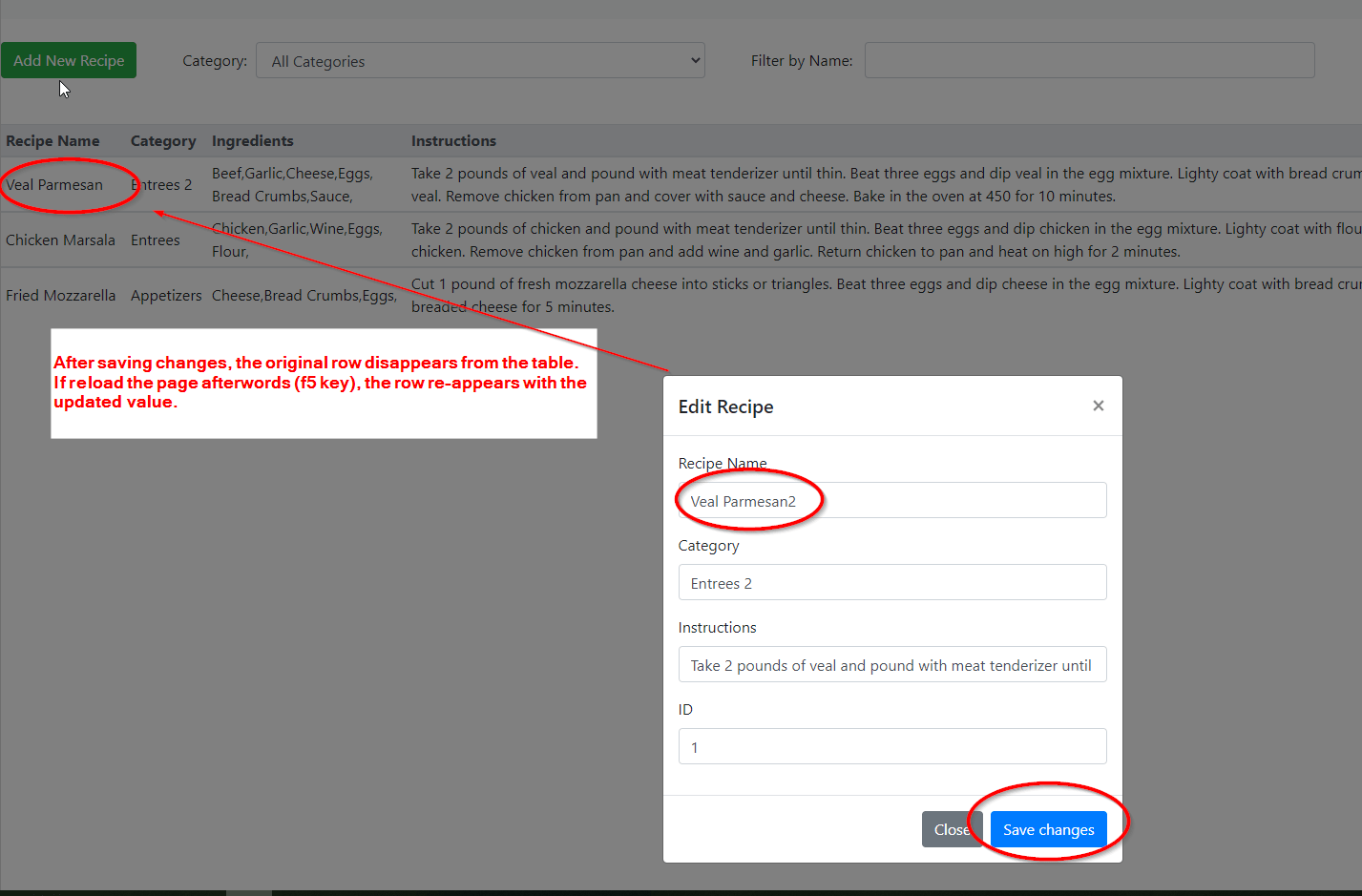Image resolution: width=1362 pixels, height=896 pixels.
Task: Click the Close button in the modal
Action: [x=951, y=829]
